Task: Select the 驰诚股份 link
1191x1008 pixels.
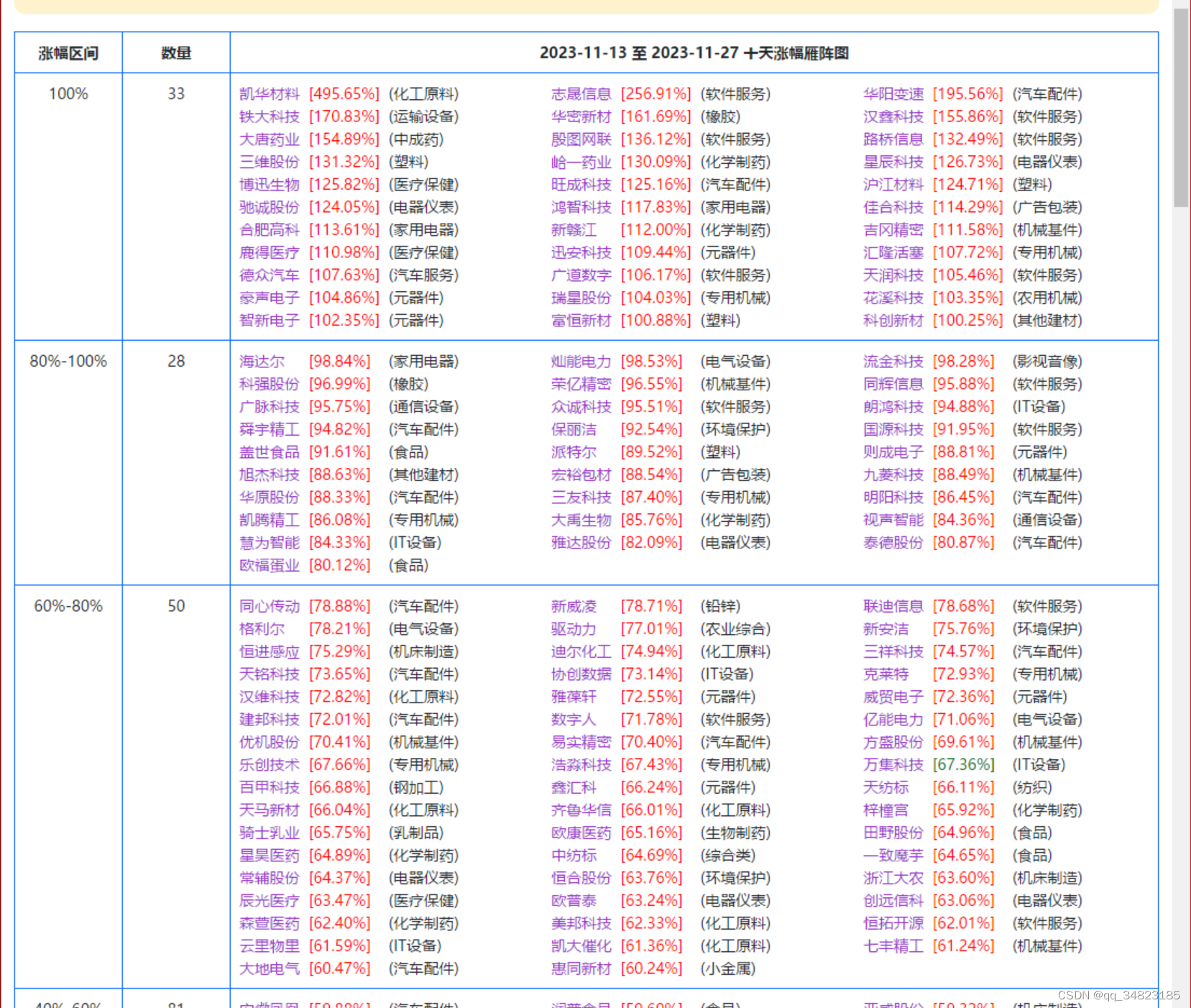Action: tap(270, 207)
